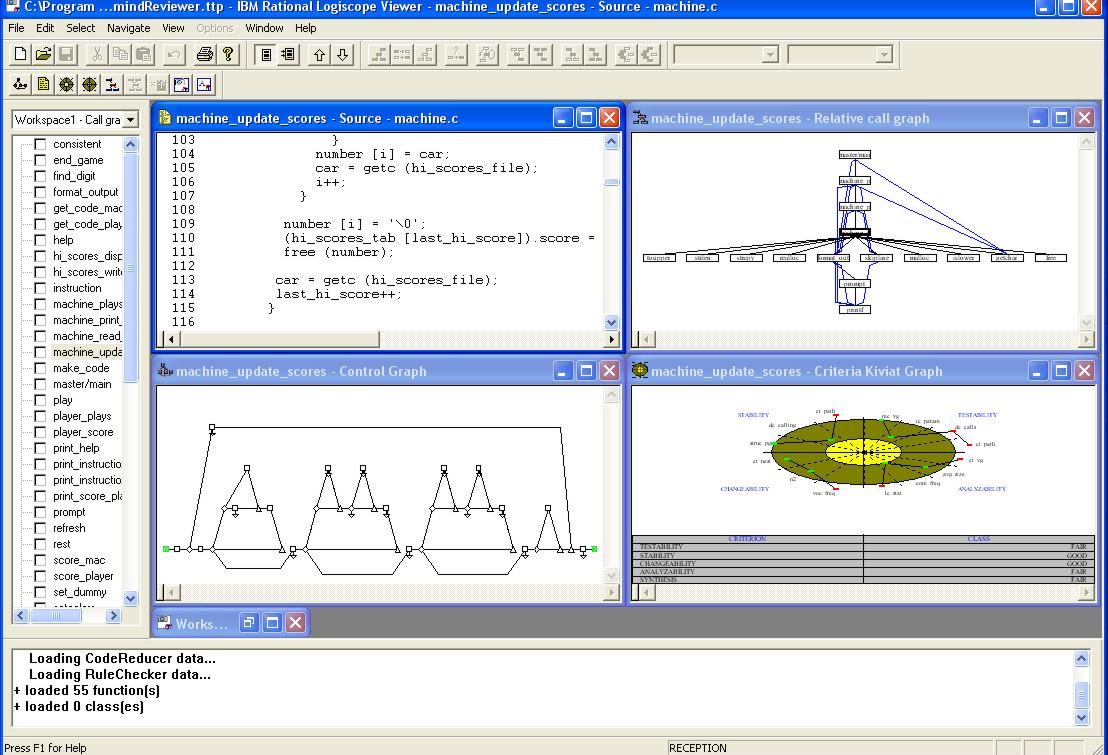
Task: Click the Copy toolbar icon
Action: pyautogui.click(x=120, y=54)
